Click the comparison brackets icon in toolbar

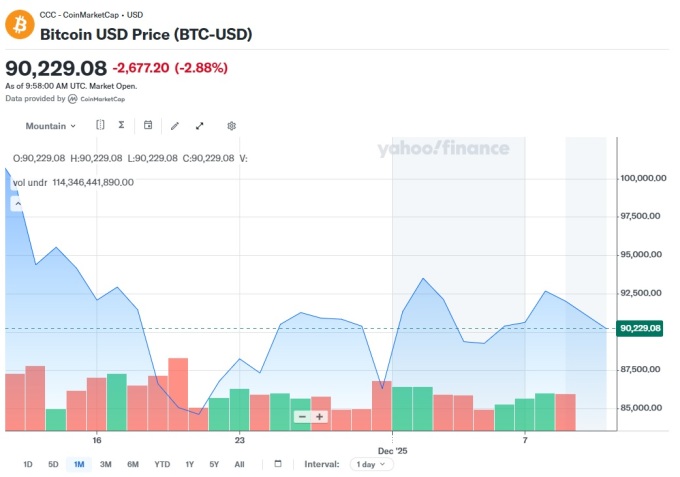click(x=100, y=126)
